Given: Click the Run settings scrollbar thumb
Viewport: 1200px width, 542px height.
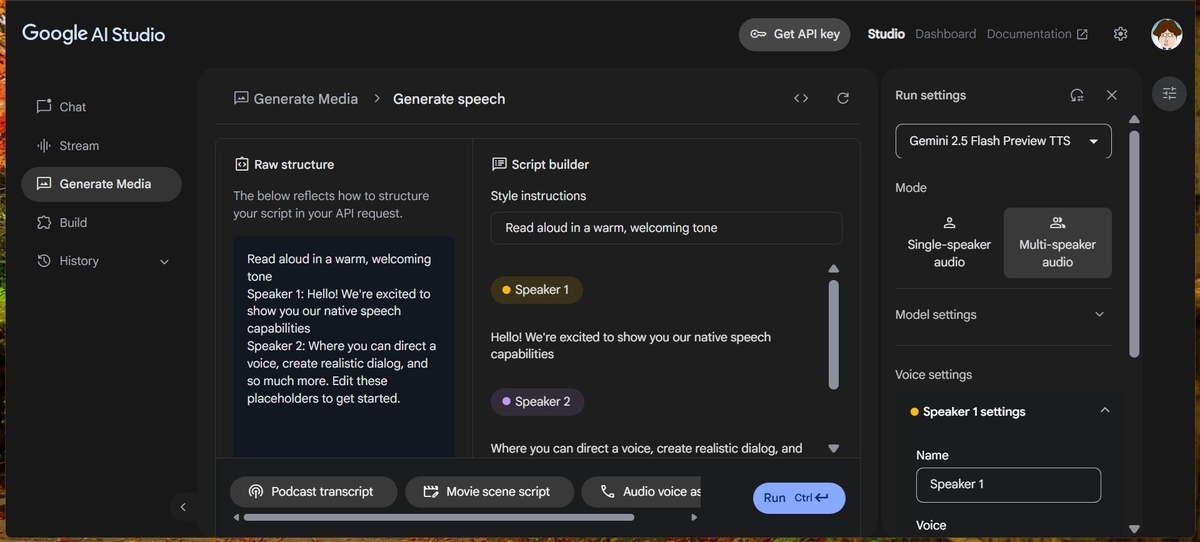Looking at the screenshot, I should pyautogui.click(x=1134, y=243).
